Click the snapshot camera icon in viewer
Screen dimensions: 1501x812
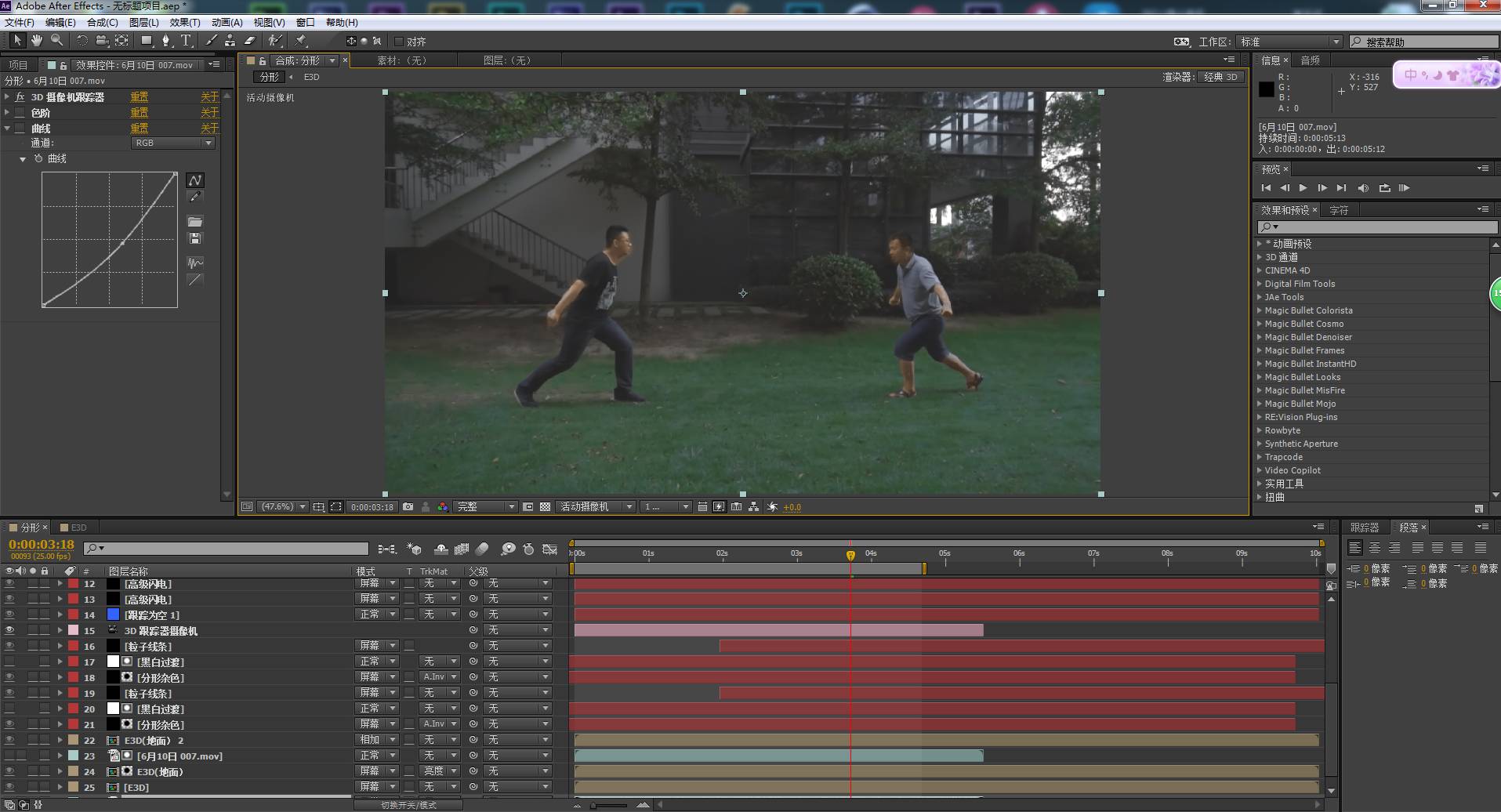point(408,507)
